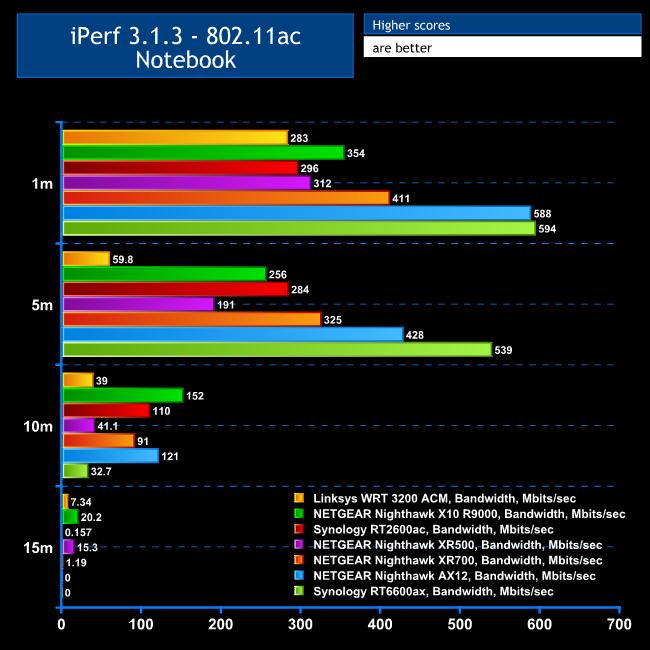650x650 pixels.
Task: Click the green X10 R9000 bar at 10m (152)
Action: tap(123, 395)
